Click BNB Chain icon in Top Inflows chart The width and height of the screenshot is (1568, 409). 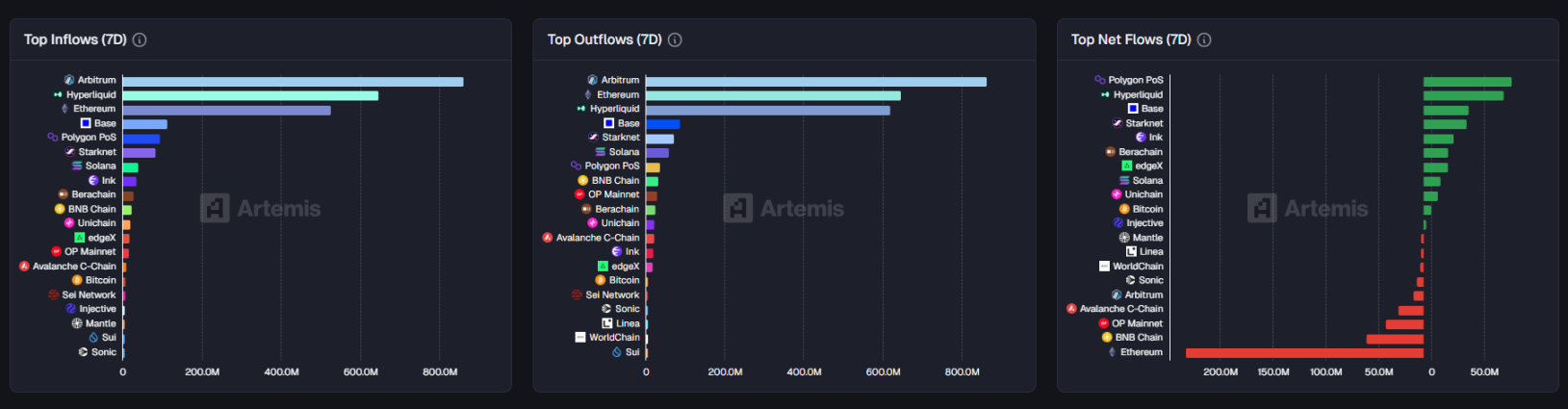(x=60, y=209)
